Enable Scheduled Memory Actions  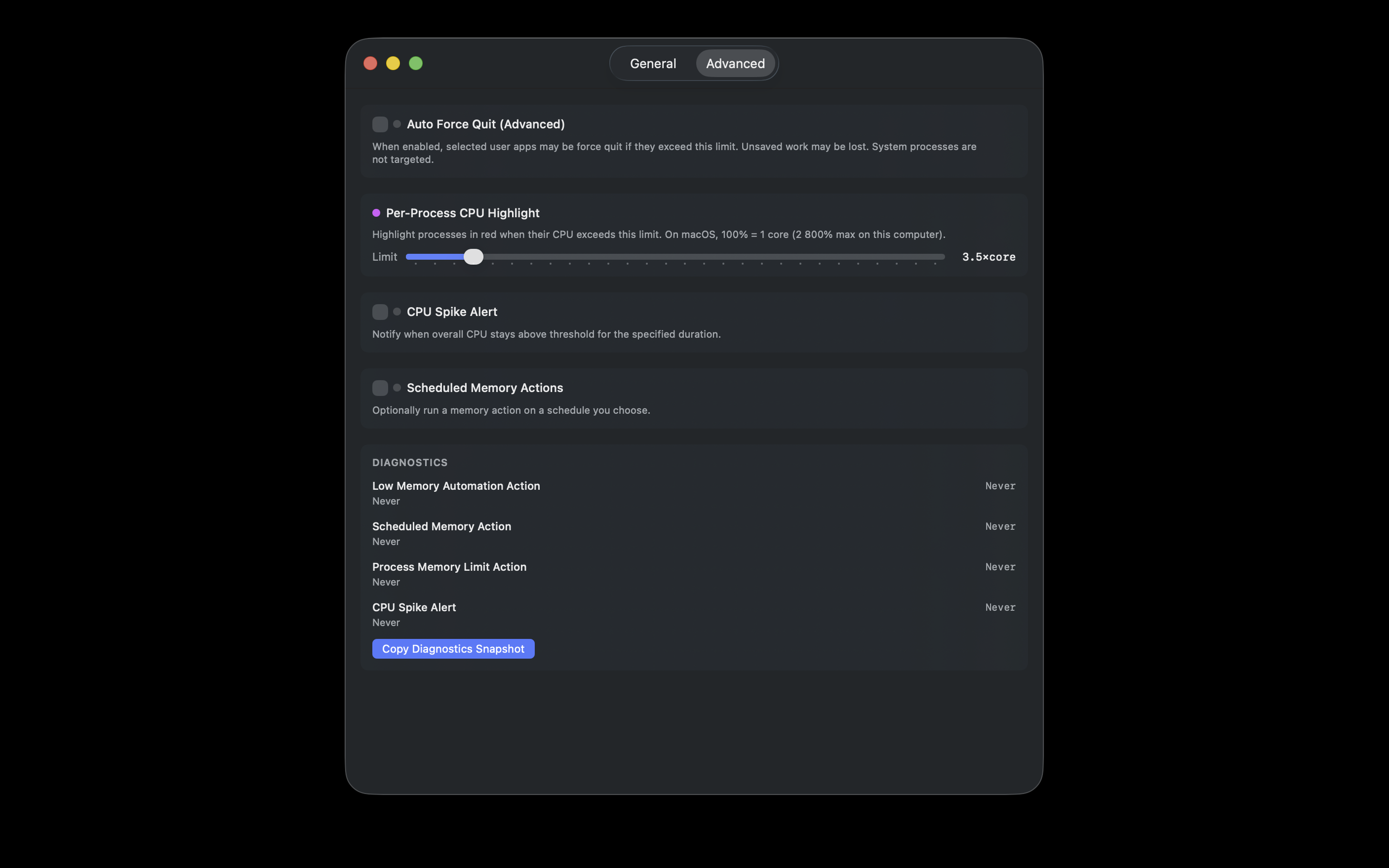380,388
